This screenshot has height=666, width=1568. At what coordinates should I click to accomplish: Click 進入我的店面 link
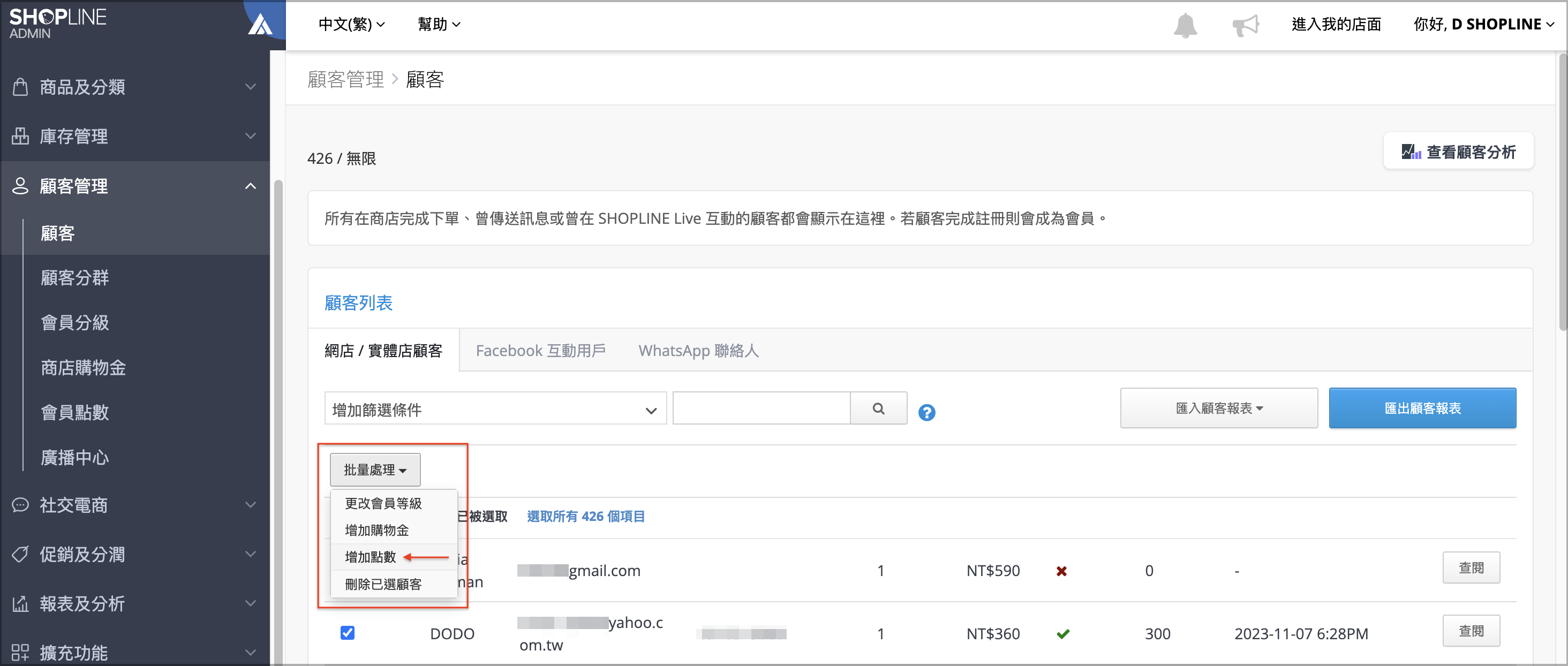[x=1336, y=24]
